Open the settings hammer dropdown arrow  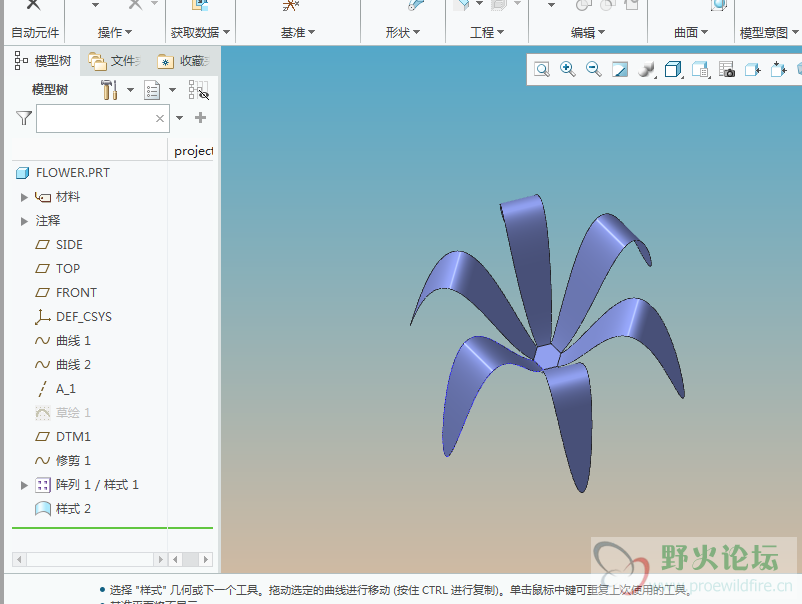click(x=130, y=90)
